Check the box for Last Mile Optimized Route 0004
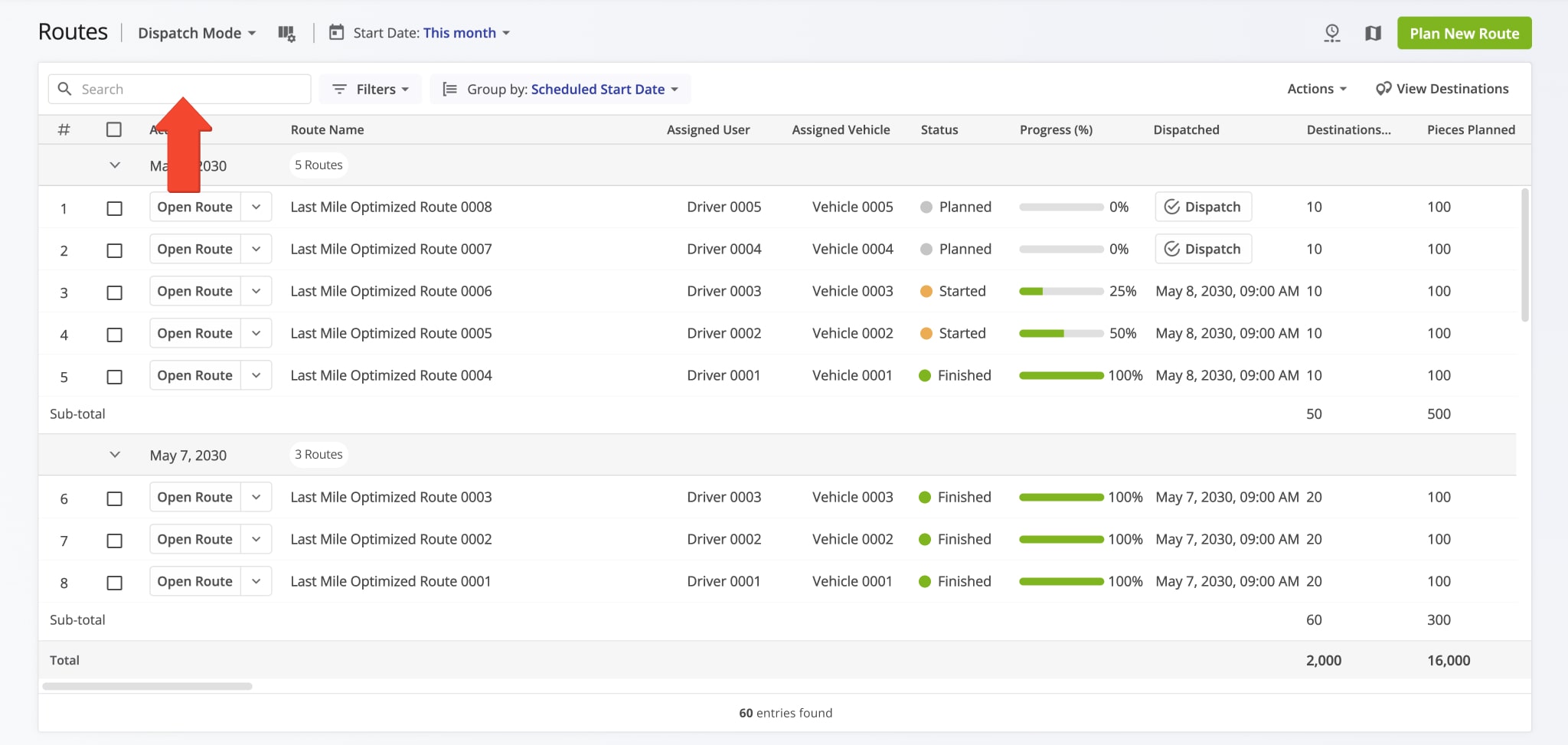 (114, 377)
